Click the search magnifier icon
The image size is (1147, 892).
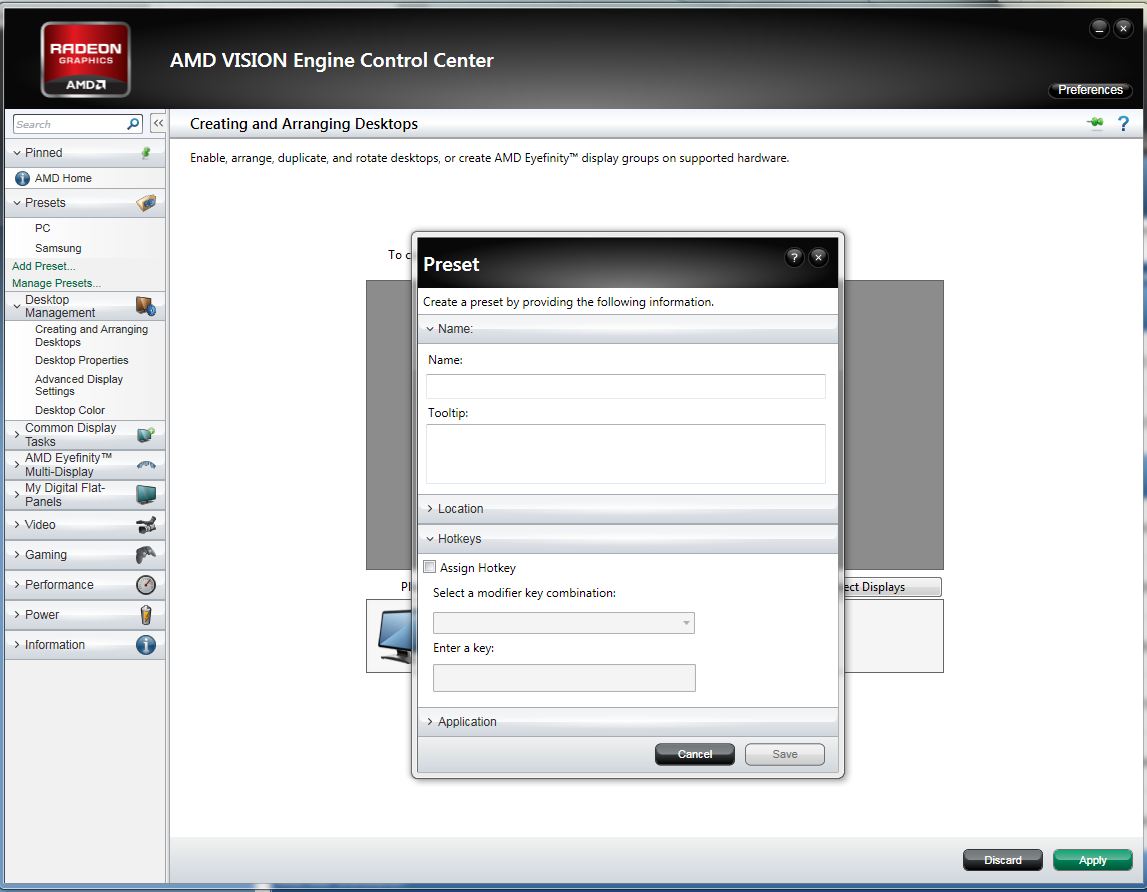point(133,124)
